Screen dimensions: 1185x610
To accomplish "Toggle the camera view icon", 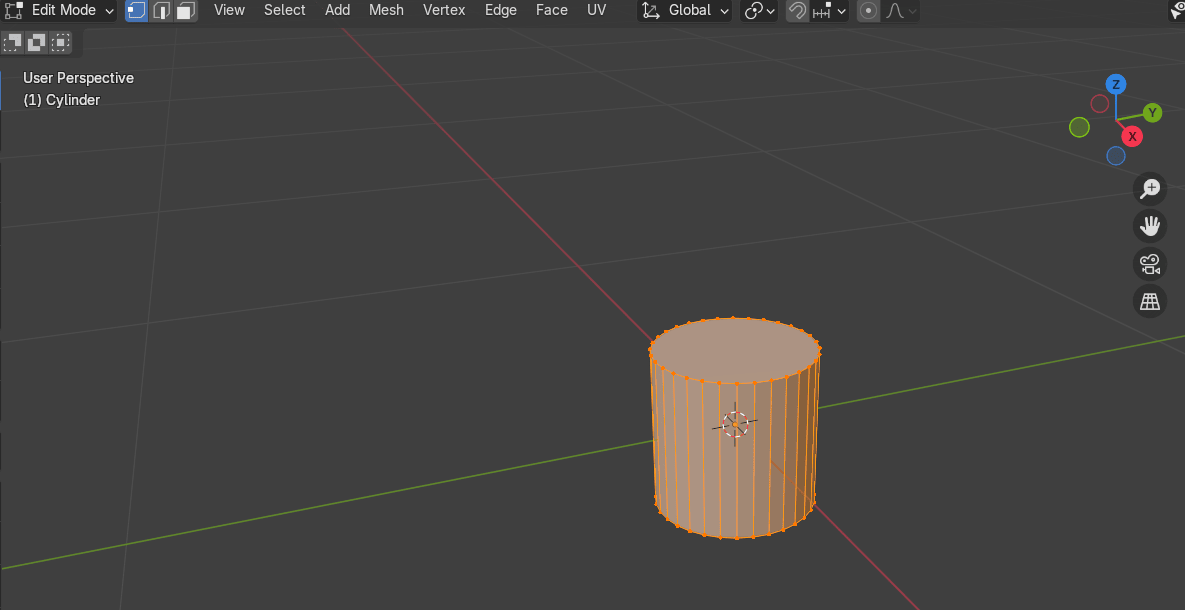I will (x=1150, y=264).
